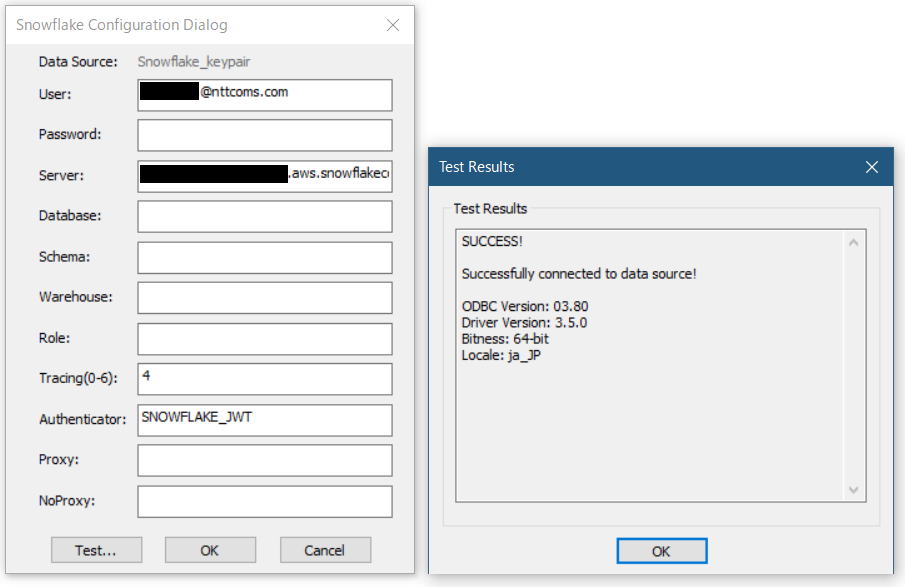The height and width of the screenshot is (587, 905).
Task: Select the 'Locale: ja_JP' line
Action: [x=501, y=355]
